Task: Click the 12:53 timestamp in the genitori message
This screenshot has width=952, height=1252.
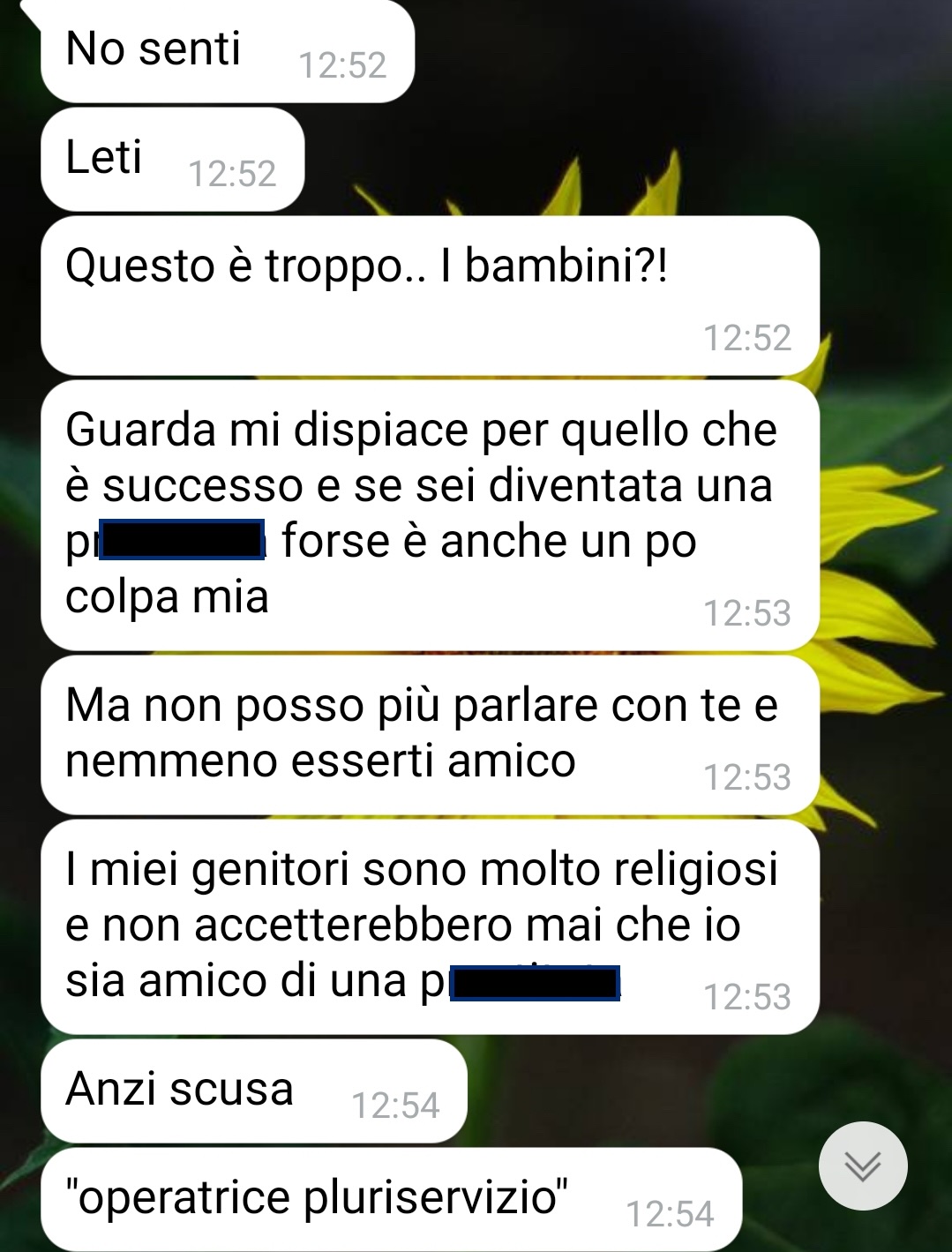Action: (747, 997)
